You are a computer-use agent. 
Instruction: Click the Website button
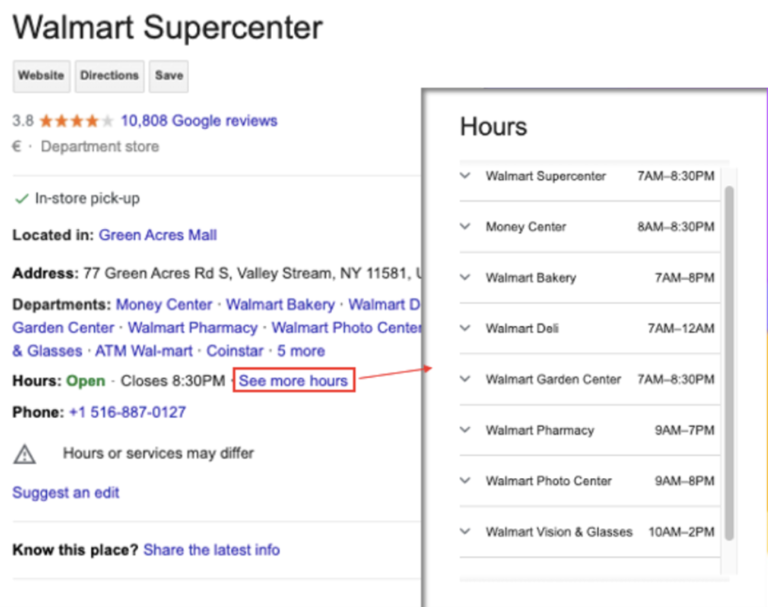click(41, 76)
